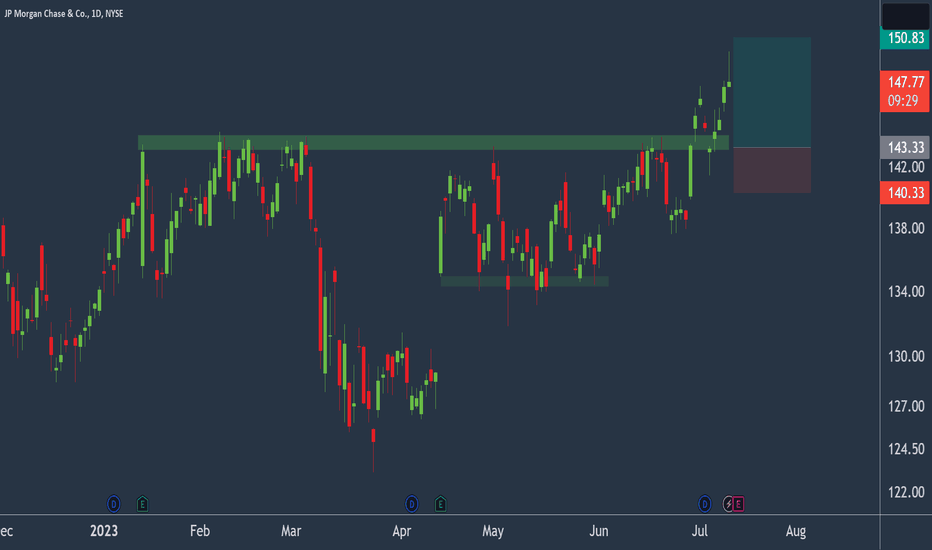Click the Aug label on time axis
Image resolution: width=932 pixels, height=550 pixels.
(x=796, y=531)
